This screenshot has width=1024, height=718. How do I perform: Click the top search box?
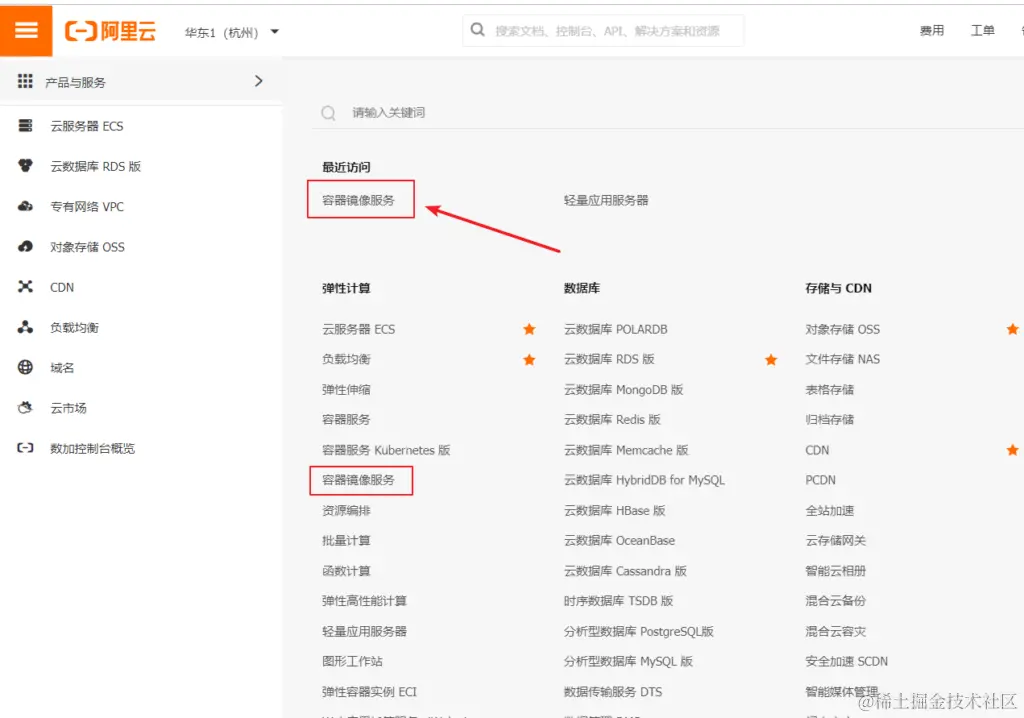(603, 31)
